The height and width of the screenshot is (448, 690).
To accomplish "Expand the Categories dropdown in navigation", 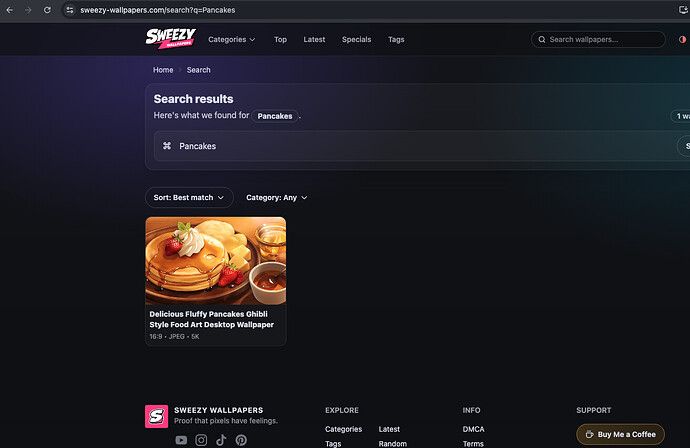I will [231, 40].
